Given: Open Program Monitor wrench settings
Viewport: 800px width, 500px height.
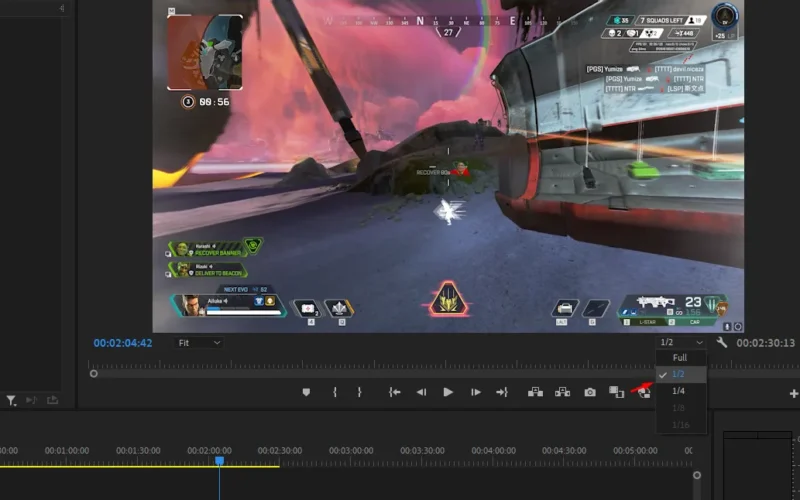Looking at the screenshot, I should pos(721,342).
